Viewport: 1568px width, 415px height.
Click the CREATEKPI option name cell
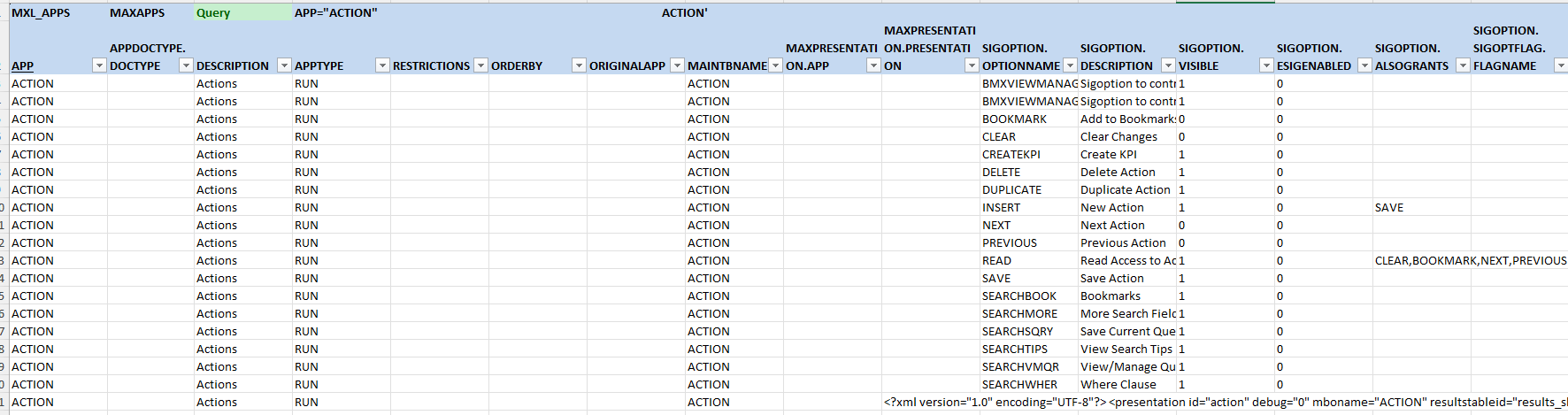1011,154
